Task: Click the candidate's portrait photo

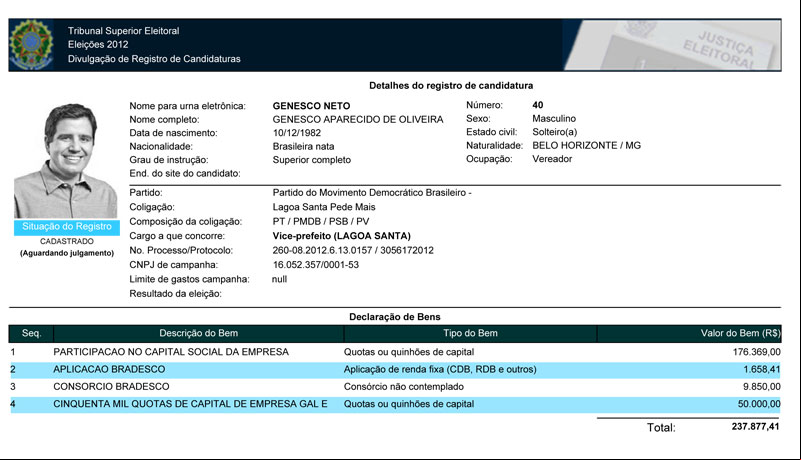Action: pos(66,161)
